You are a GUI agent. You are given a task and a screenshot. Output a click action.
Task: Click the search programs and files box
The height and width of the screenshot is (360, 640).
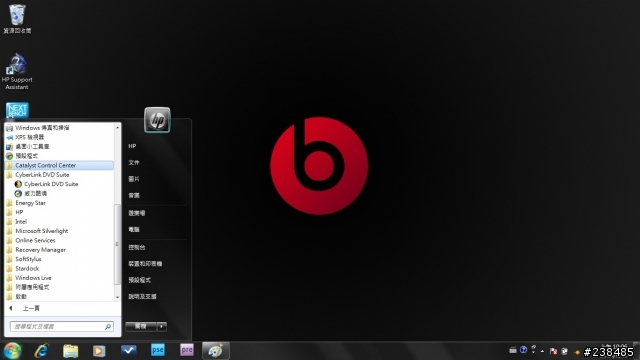point(61,327)
